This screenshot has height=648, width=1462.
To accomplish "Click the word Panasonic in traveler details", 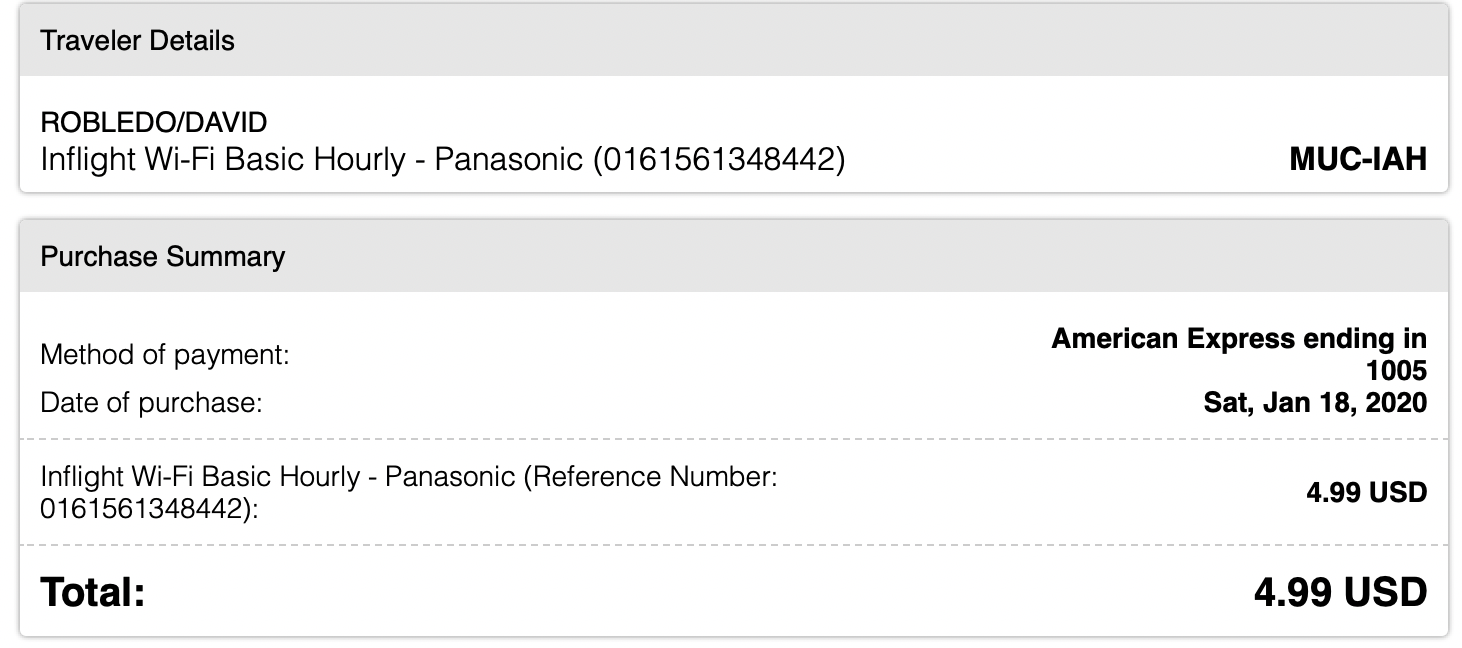I will click(508, 160).
